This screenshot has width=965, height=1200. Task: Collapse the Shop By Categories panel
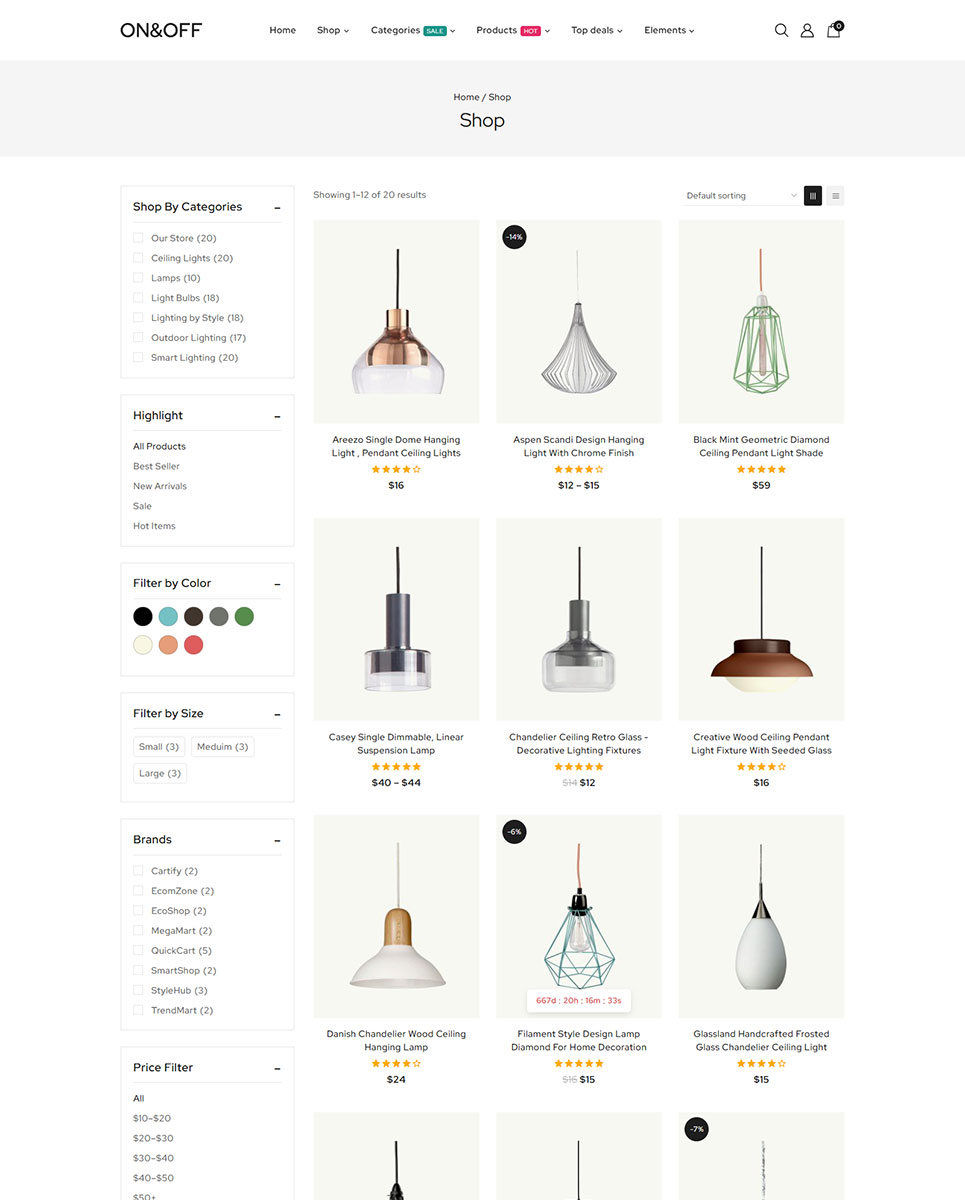pos(277,208)
